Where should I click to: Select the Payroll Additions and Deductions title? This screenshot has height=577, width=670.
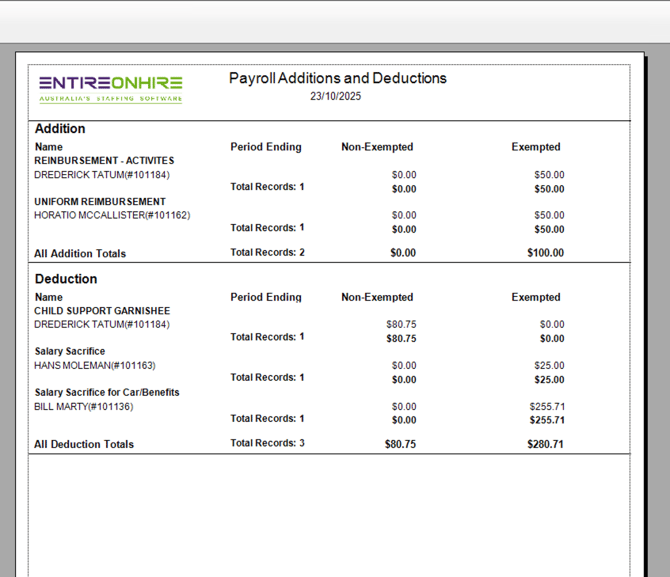(x=337, y=78)
